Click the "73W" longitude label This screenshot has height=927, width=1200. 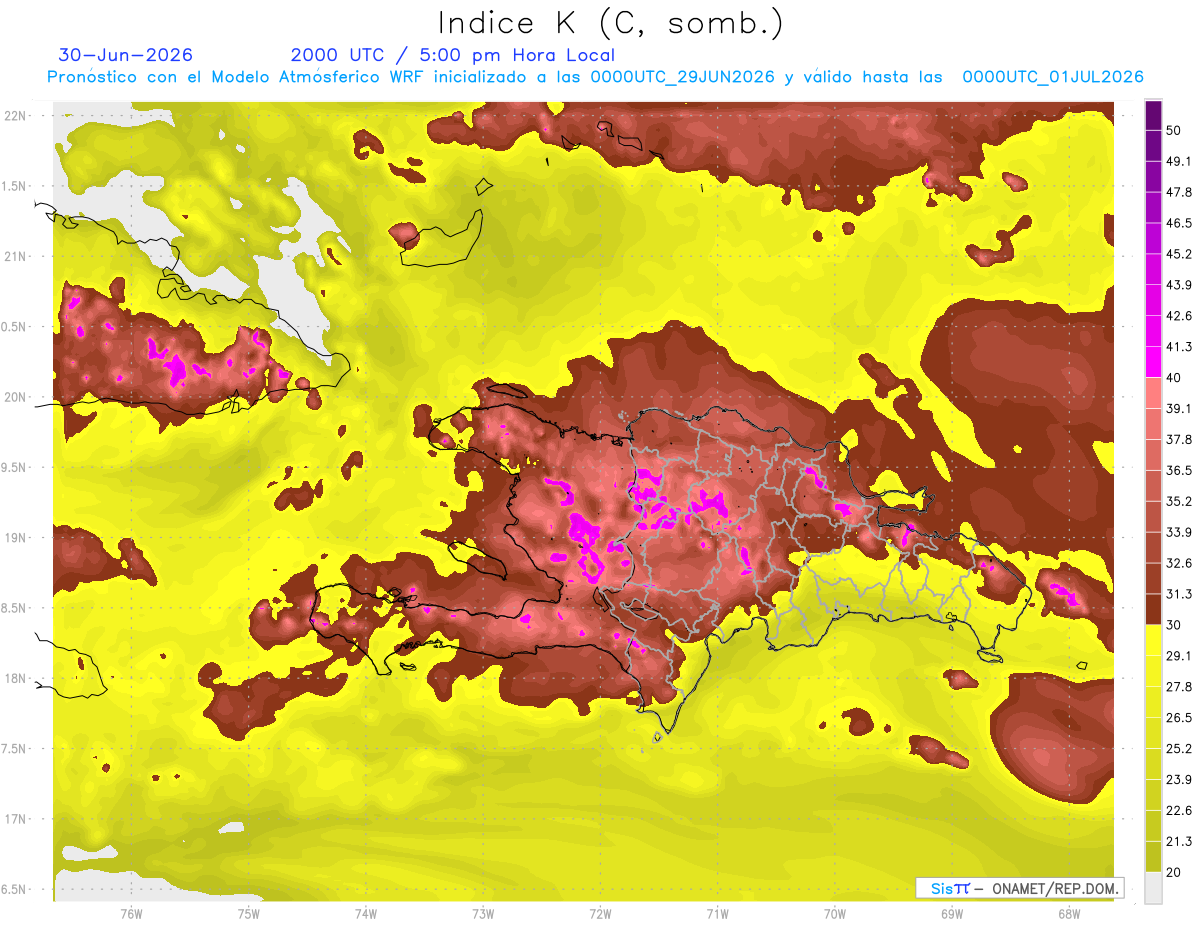click(483, 914)
